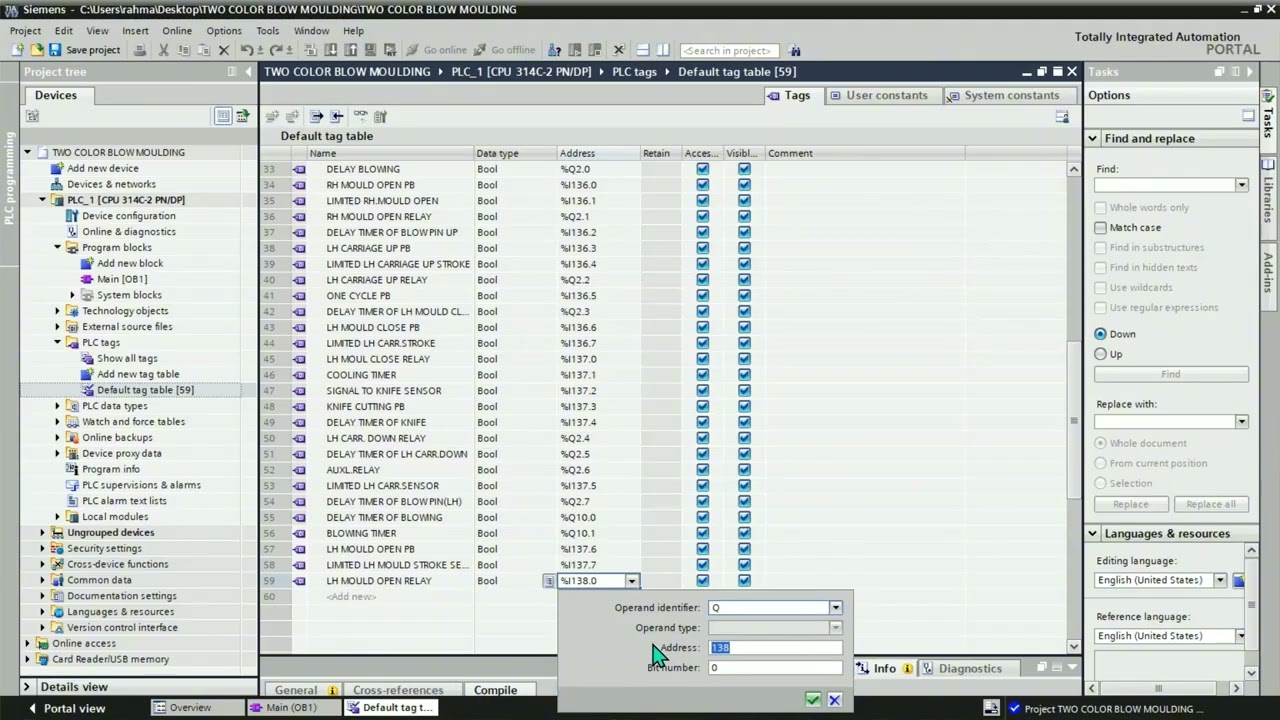
Task: Click the globe icon beside Editing language
Action: click(x=1238, y=580)
